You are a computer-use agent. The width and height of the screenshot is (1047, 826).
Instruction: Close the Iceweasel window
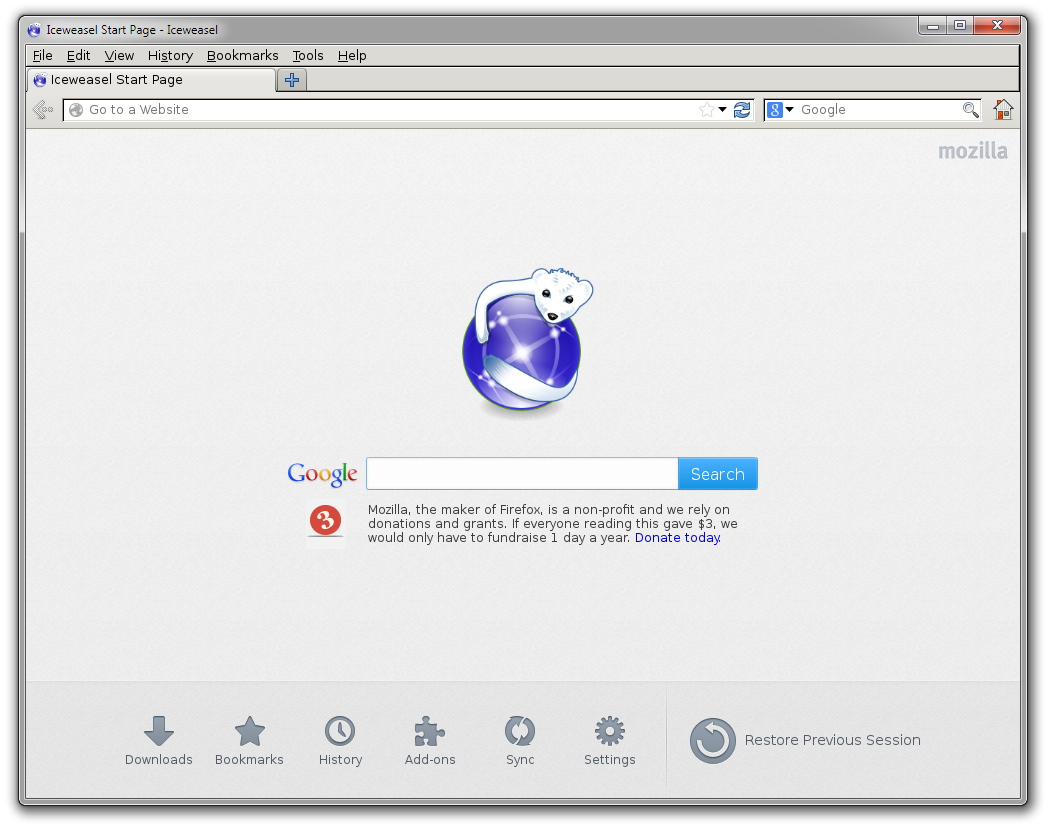click(x=997, y=26)
